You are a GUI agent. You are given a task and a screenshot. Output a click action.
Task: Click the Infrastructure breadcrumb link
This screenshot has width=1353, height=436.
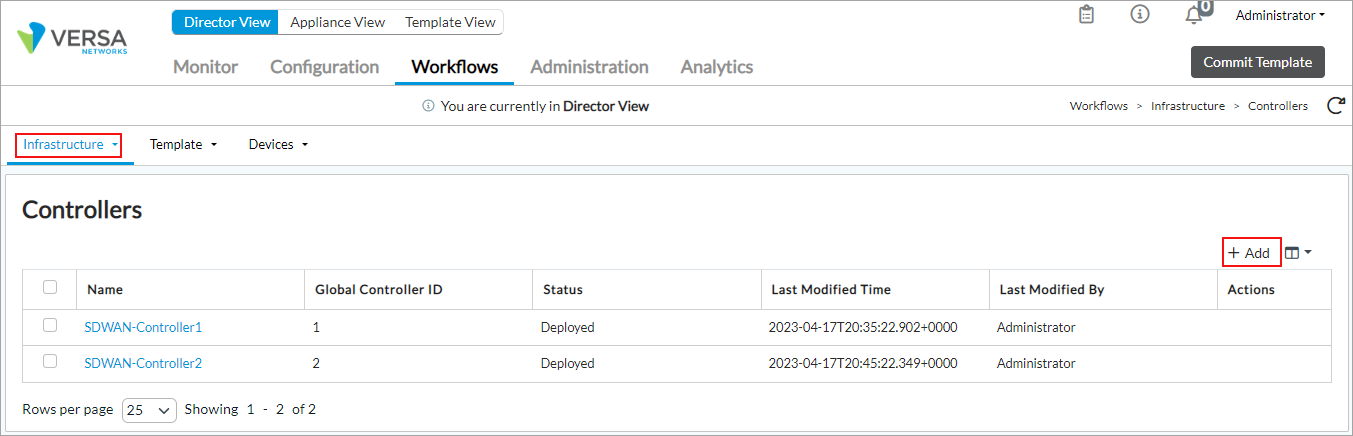tap(1187, 106)
